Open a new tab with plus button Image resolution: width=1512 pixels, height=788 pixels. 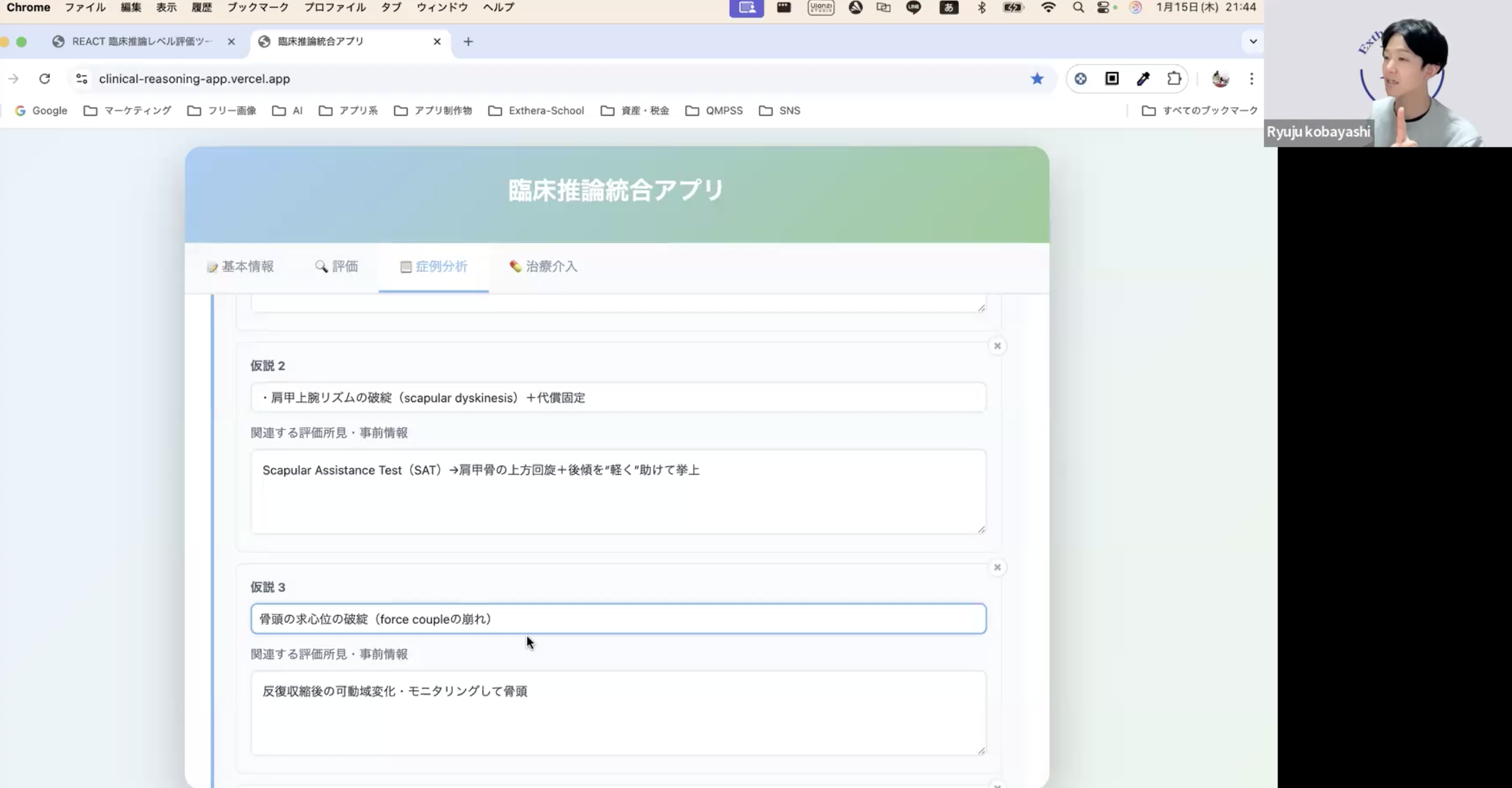pos(468,41)
